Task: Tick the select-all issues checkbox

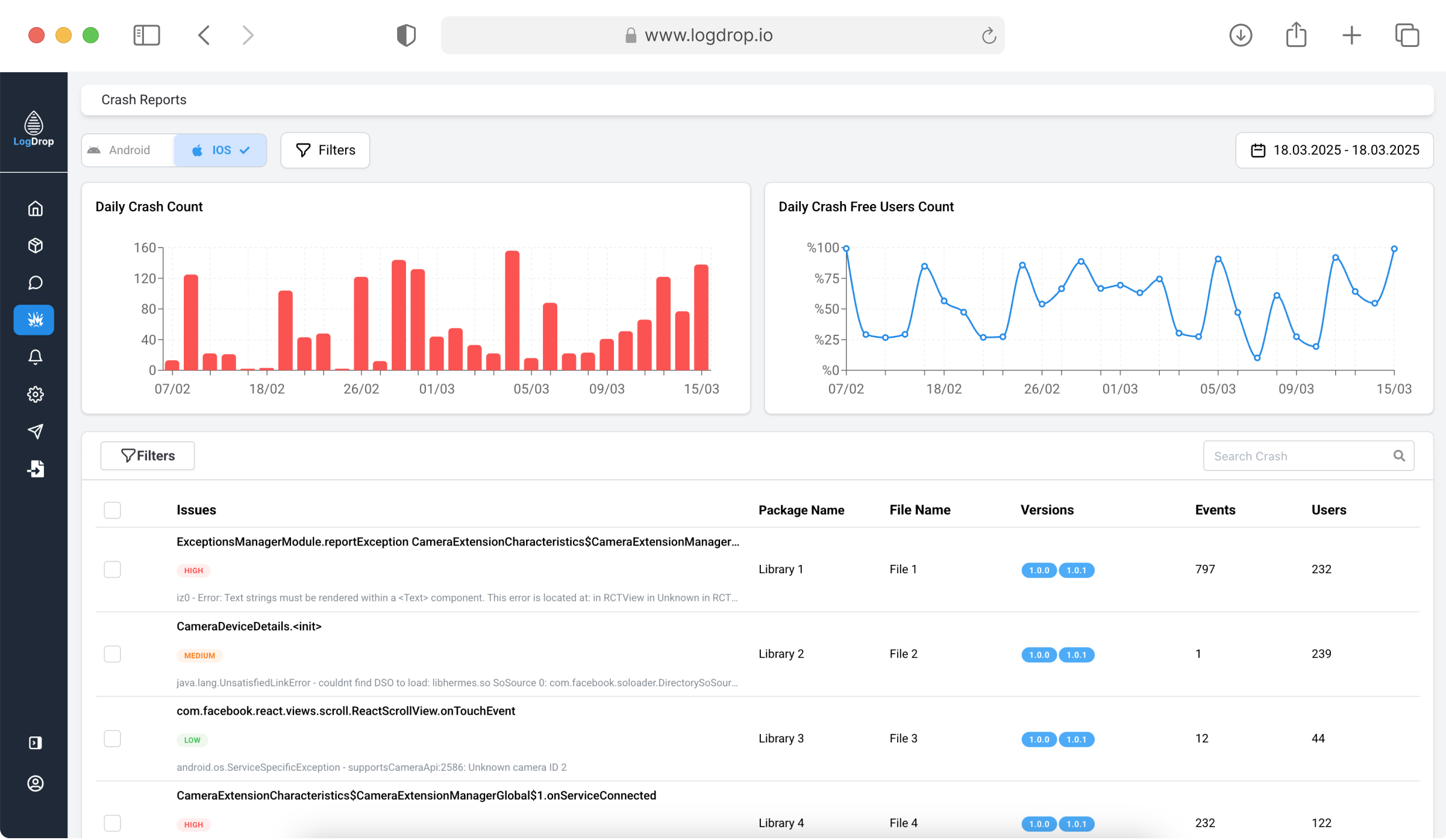Action: (112, 510)
